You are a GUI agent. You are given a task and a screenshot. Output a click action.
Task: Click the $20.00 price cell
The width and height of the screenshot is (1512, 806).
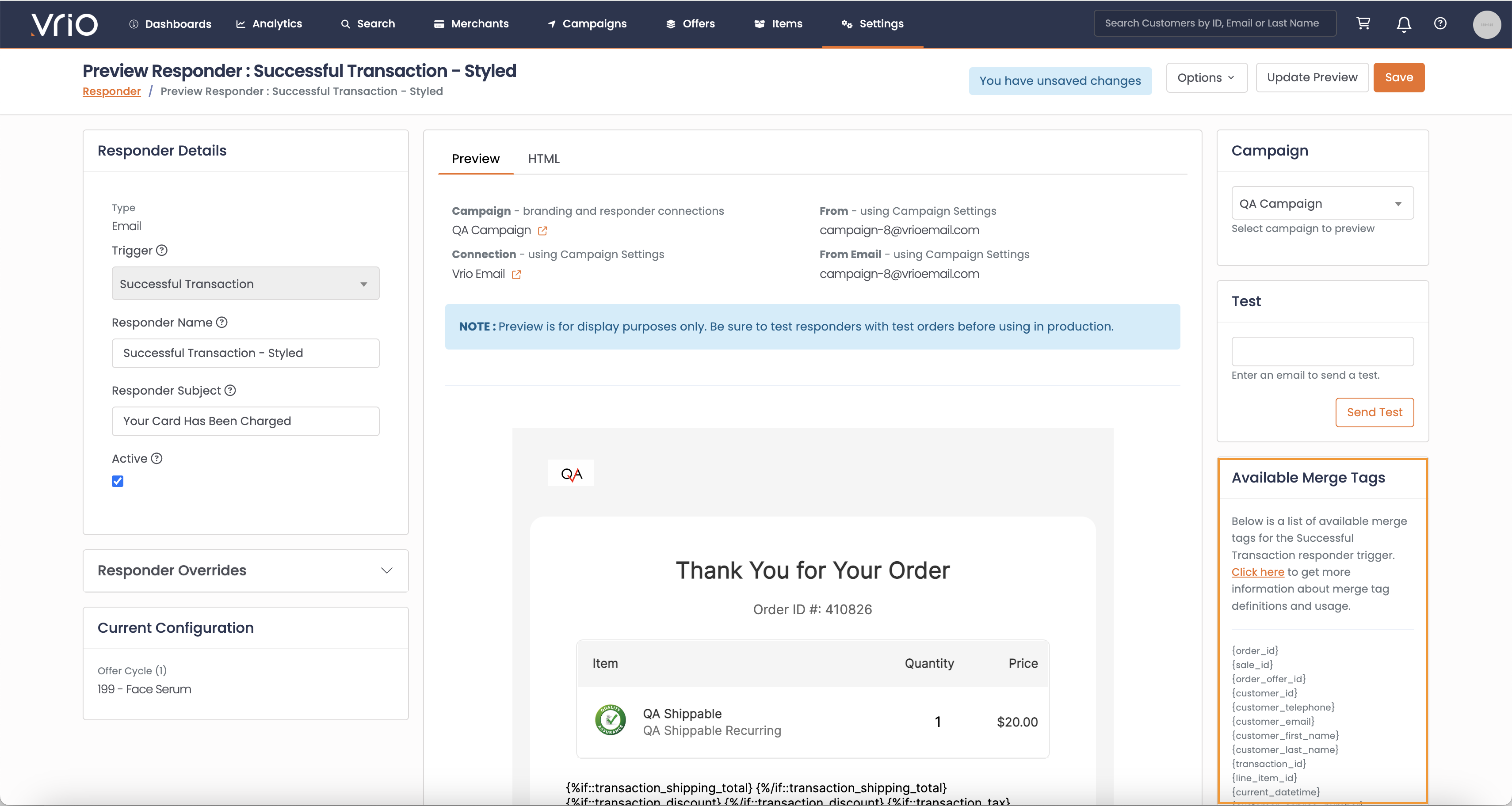pos(1017,722)
